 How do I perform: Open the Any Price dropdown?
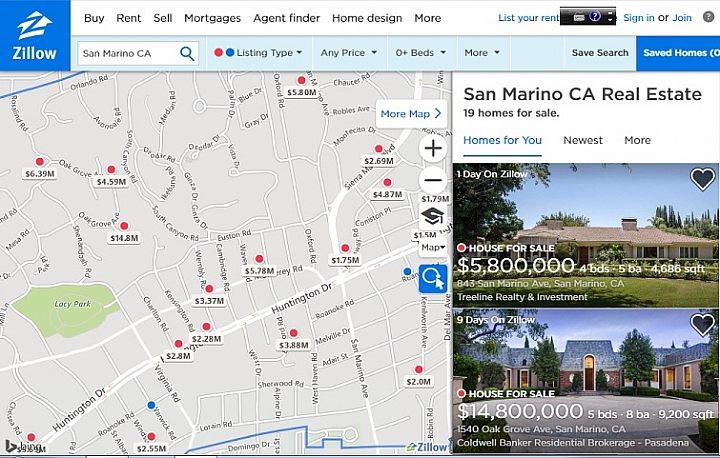[349, 53]
